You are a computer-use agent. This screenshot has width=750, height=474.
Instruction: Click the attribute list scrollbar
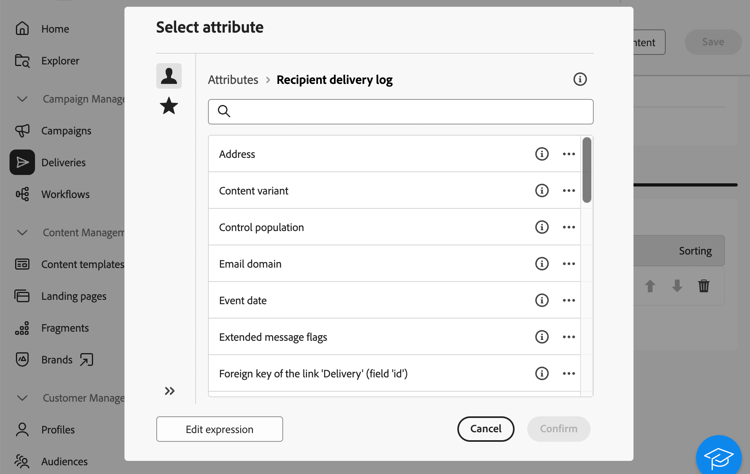[x=587, y=171]
